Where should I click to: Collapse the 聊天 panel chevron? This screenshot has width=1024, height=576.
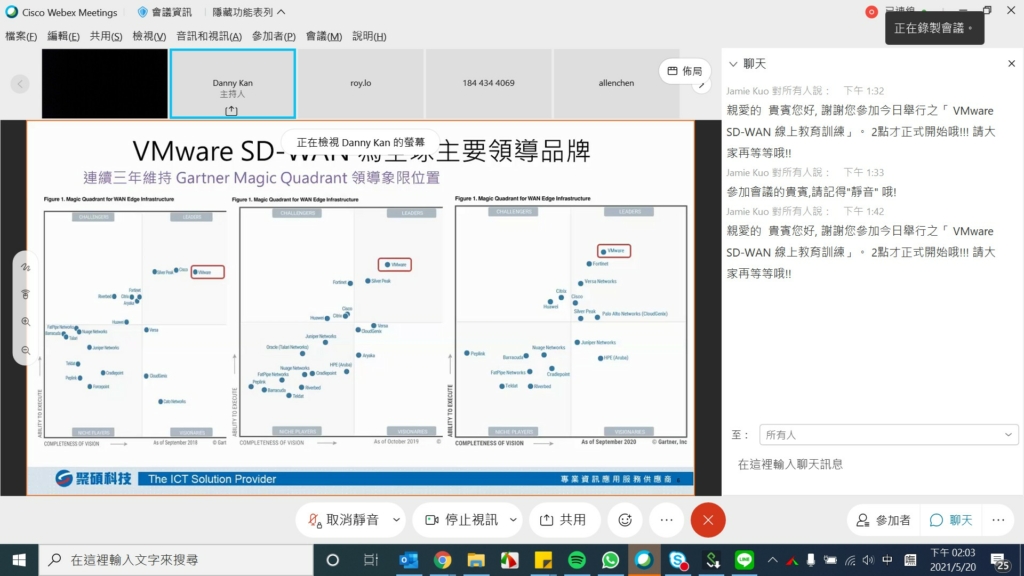[733, 64]
